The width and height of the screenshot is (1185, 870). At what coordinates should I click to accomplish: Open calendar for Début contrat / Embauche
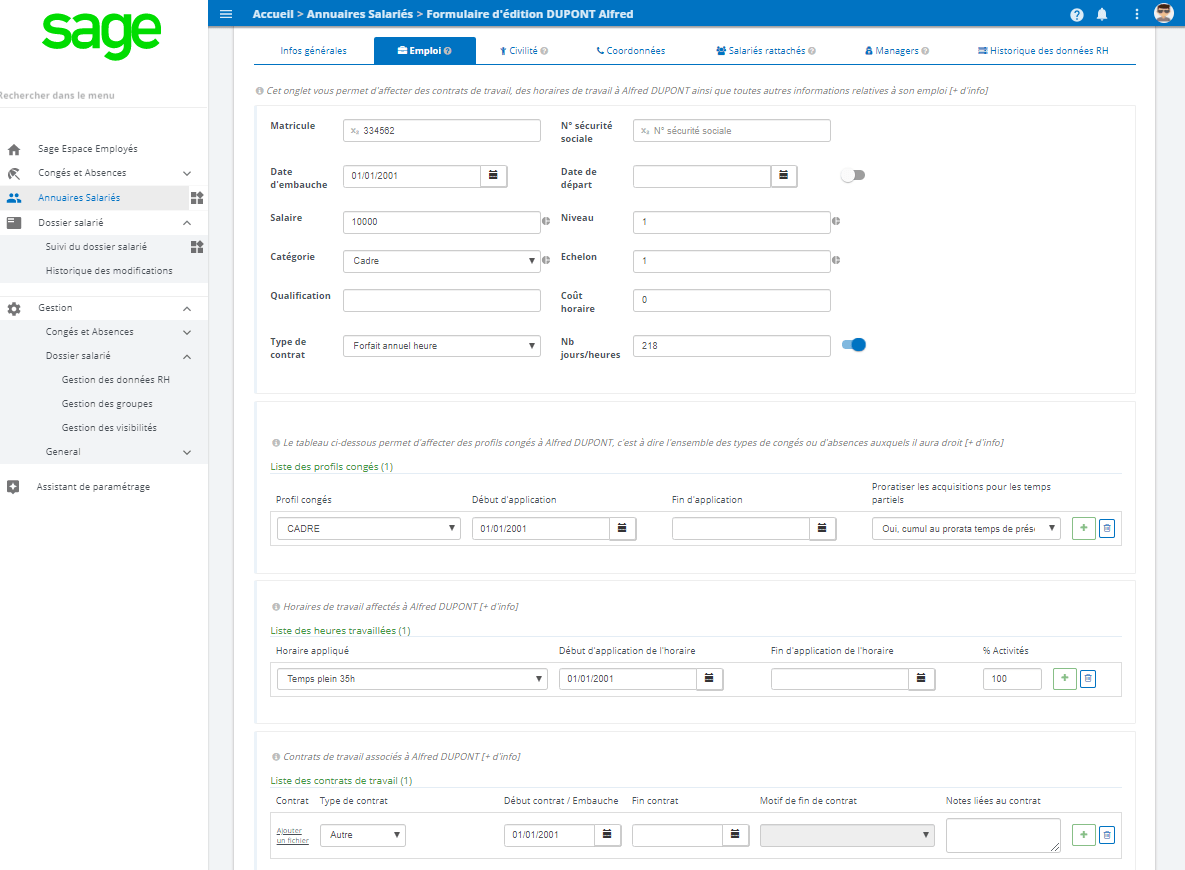[607, 834]
